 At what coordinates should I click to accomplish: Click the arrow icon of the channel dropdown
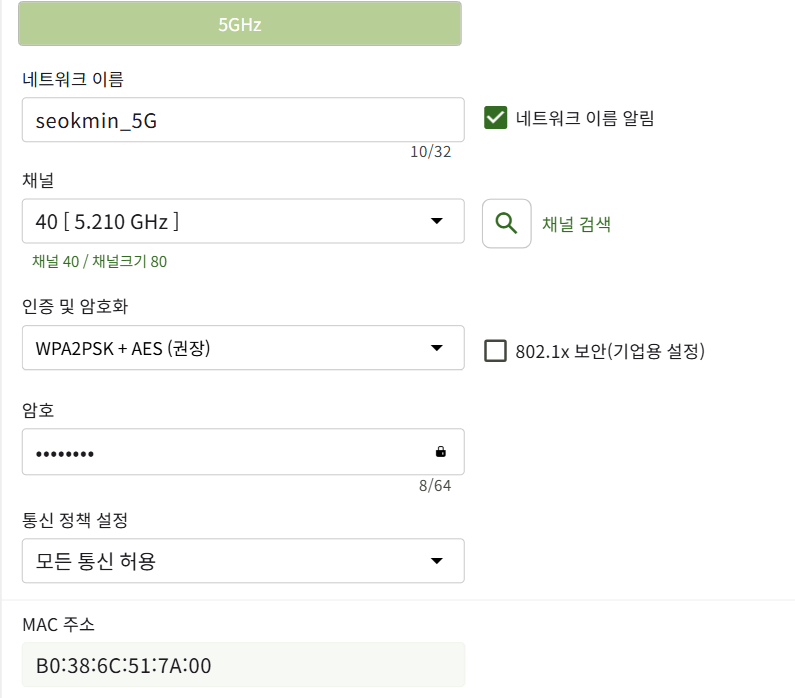(437, 221)
